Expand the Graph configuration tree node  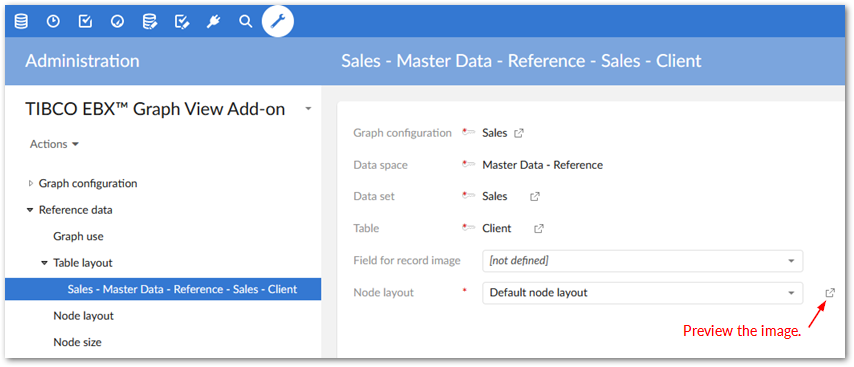[30, 184]
